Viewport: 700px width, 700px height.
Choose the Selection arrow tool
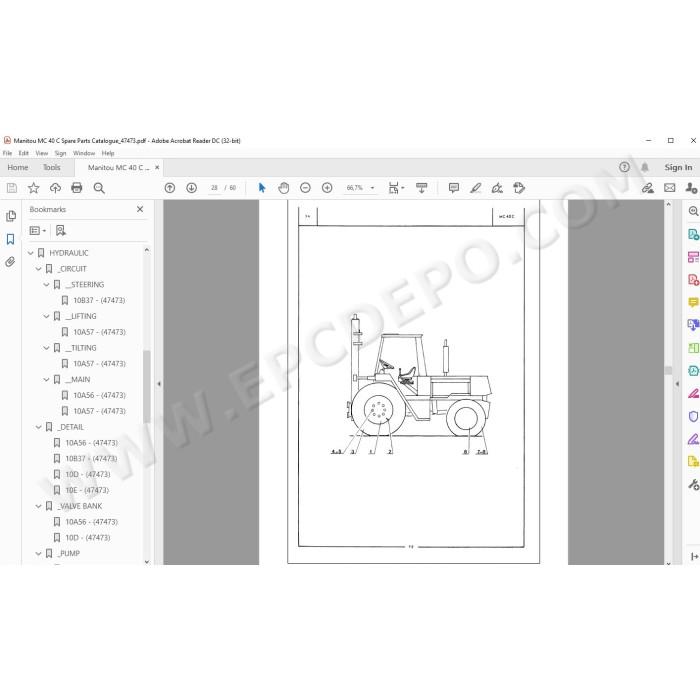coord(262,188)
